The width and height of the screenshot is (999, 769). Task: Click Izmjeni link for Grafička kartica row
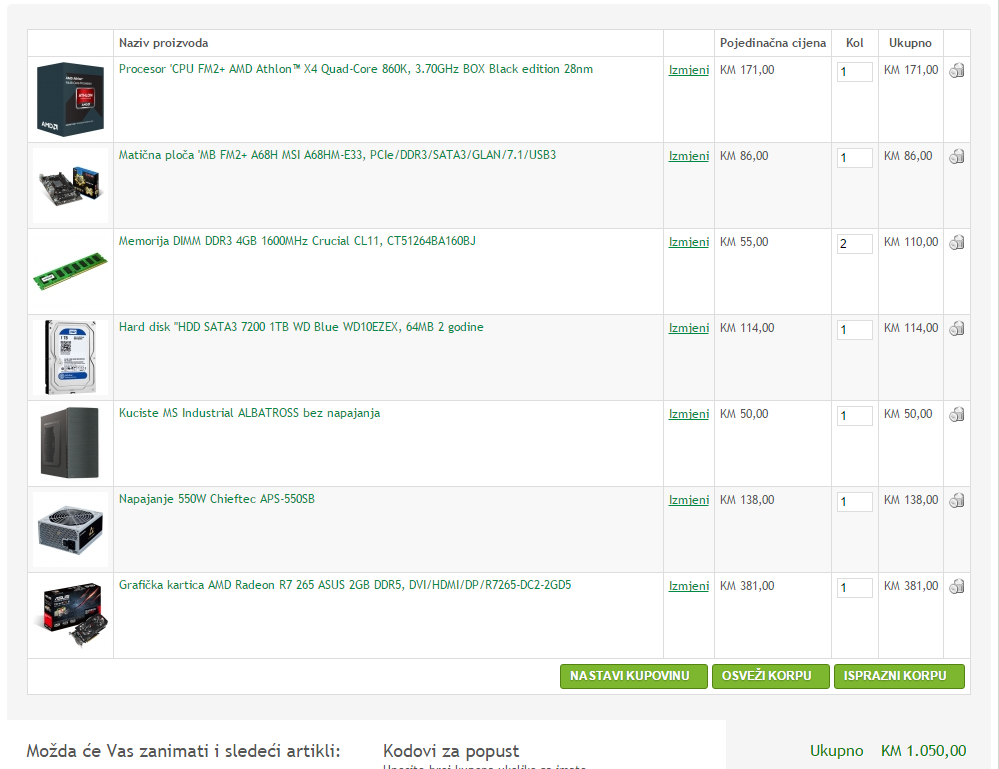(689, 586)
